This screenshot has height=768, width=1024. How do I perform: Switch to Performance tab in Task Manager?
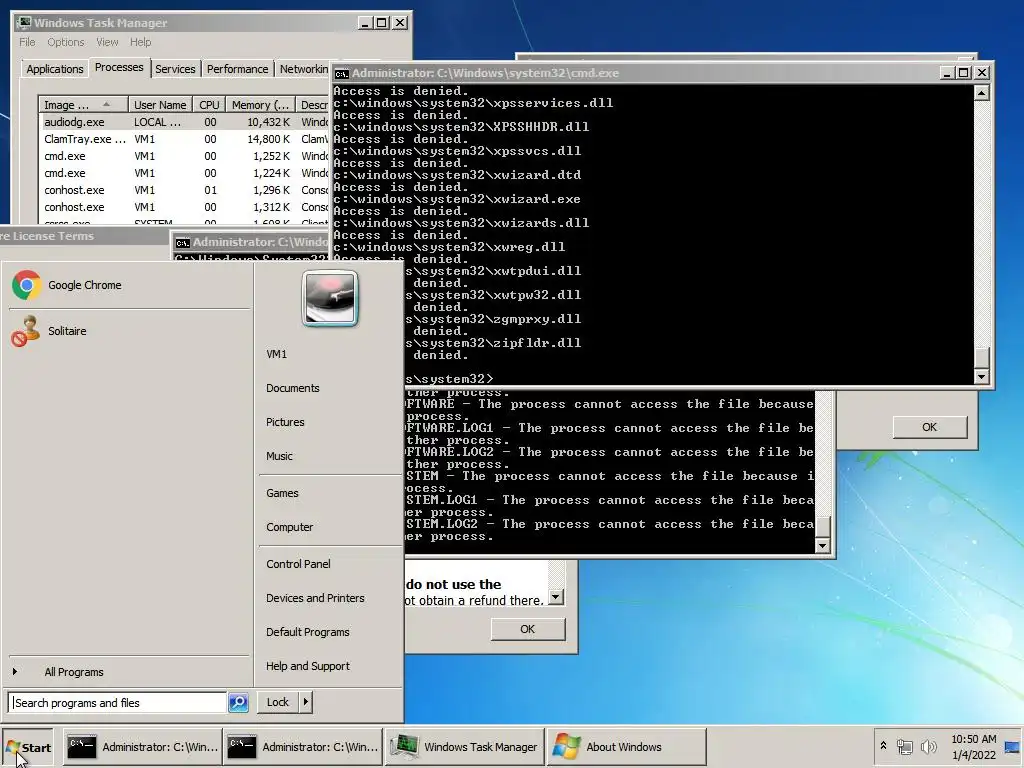point(238,69)
